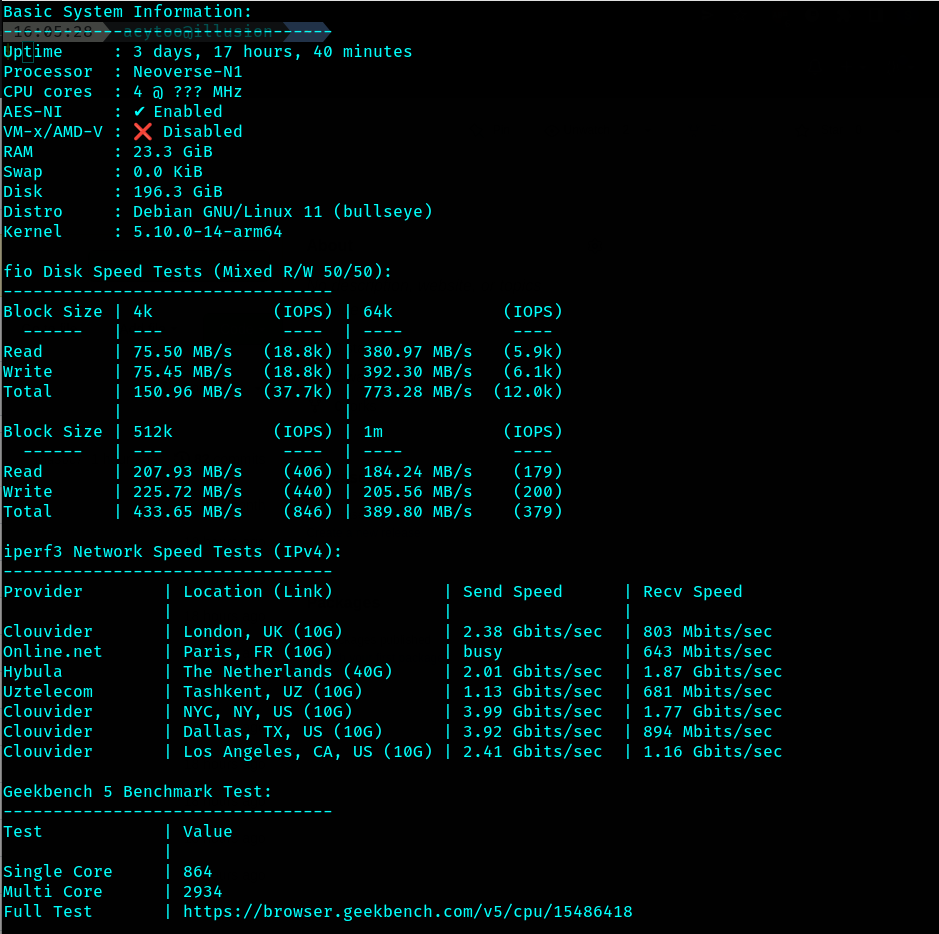
Task: Click the 'Recv Speed' column header
Action: coord(693,592)
